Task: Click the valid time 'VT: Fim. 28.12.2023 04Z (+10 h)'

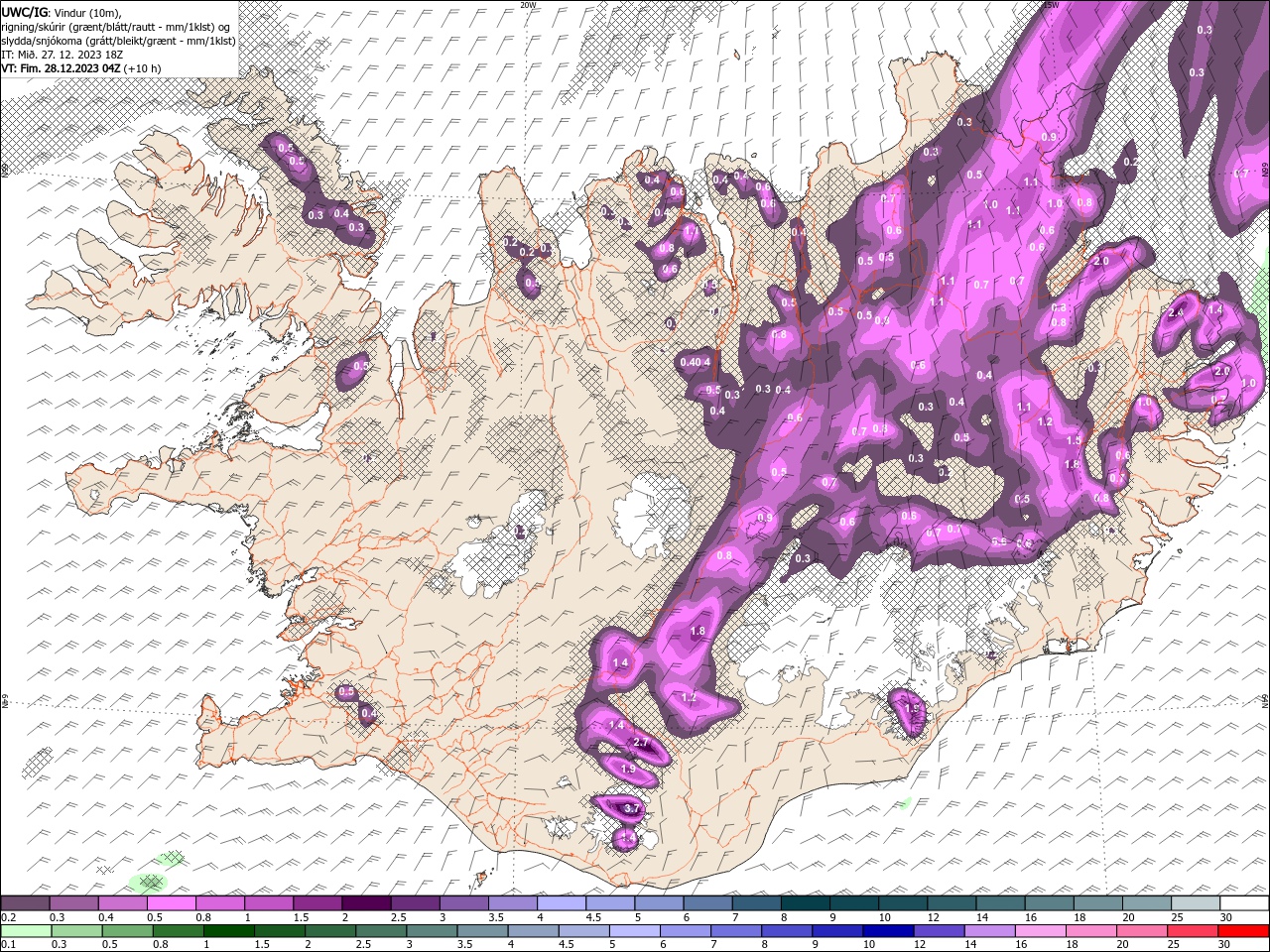Action: [81, 68]
